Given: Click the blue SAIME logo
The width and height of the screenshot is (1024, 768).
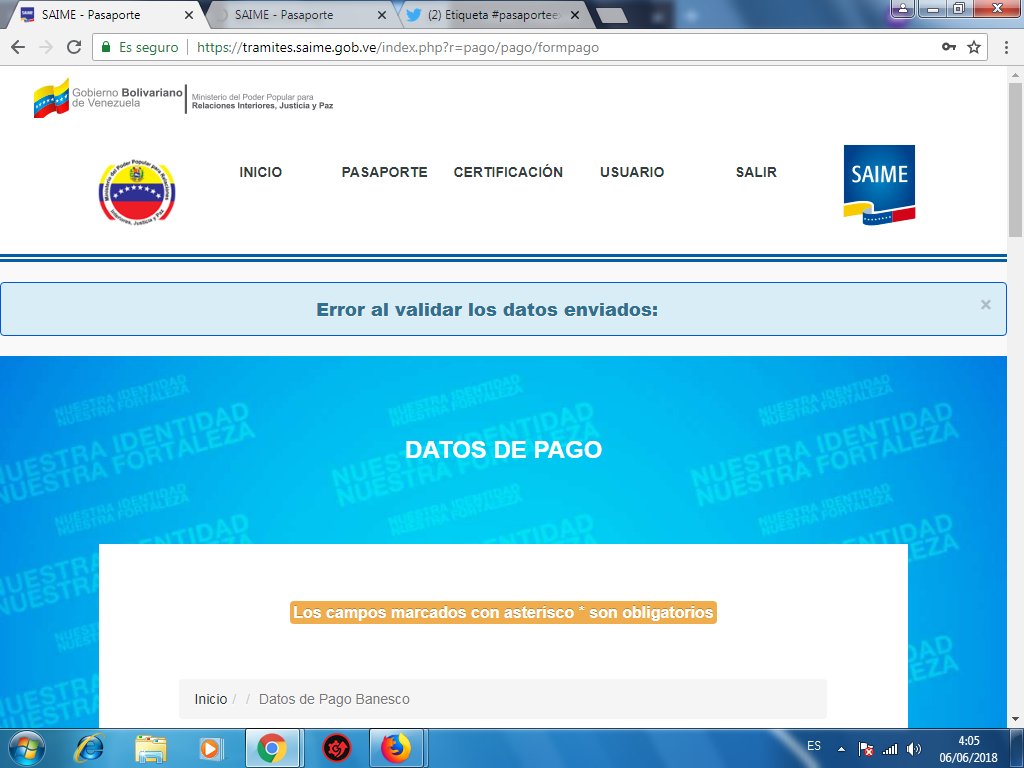Looking at the screenshot, I should [879, 185].
